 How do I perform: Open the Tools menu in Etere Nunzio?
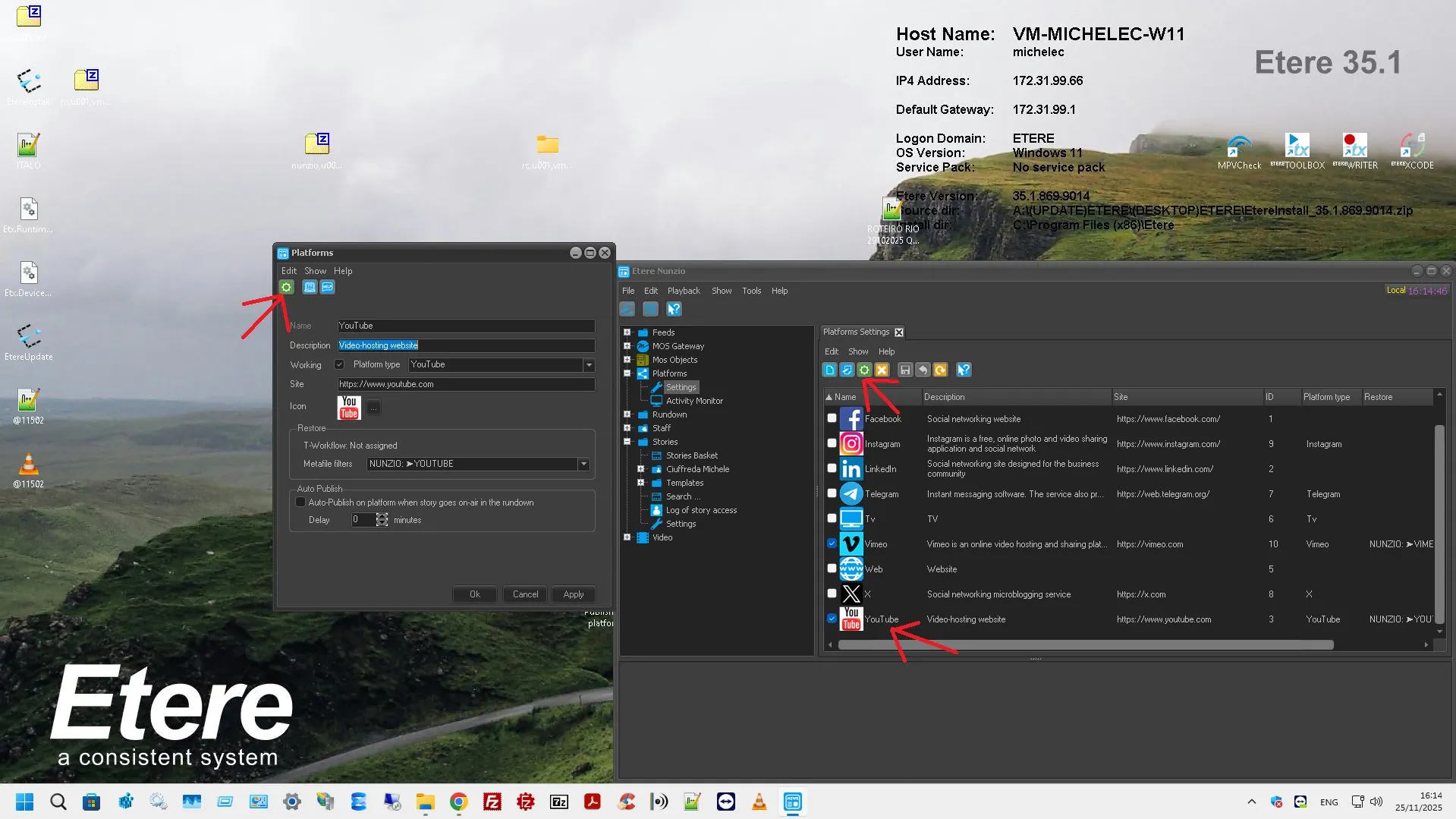click(x=751, y=291)
